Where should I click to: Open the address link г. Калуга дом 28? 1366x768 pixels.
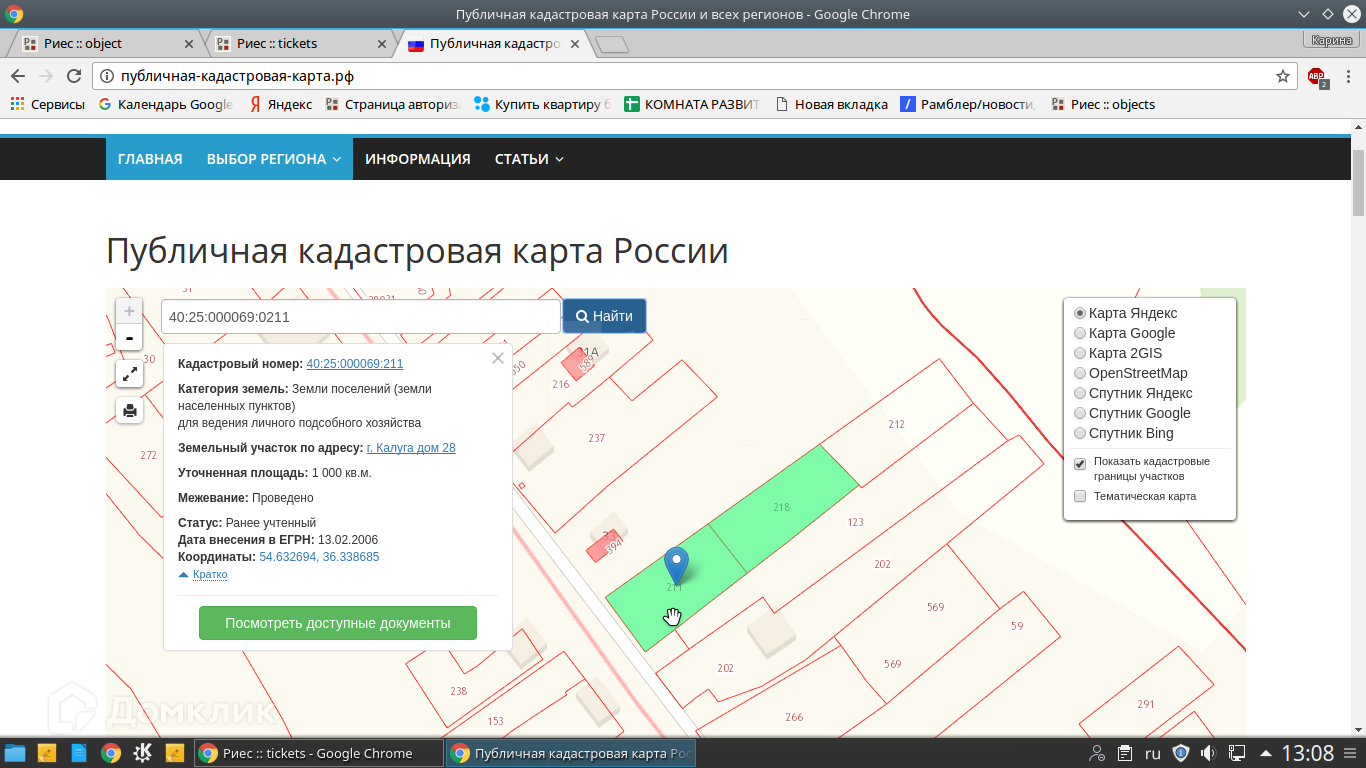(x=411, y=448)
